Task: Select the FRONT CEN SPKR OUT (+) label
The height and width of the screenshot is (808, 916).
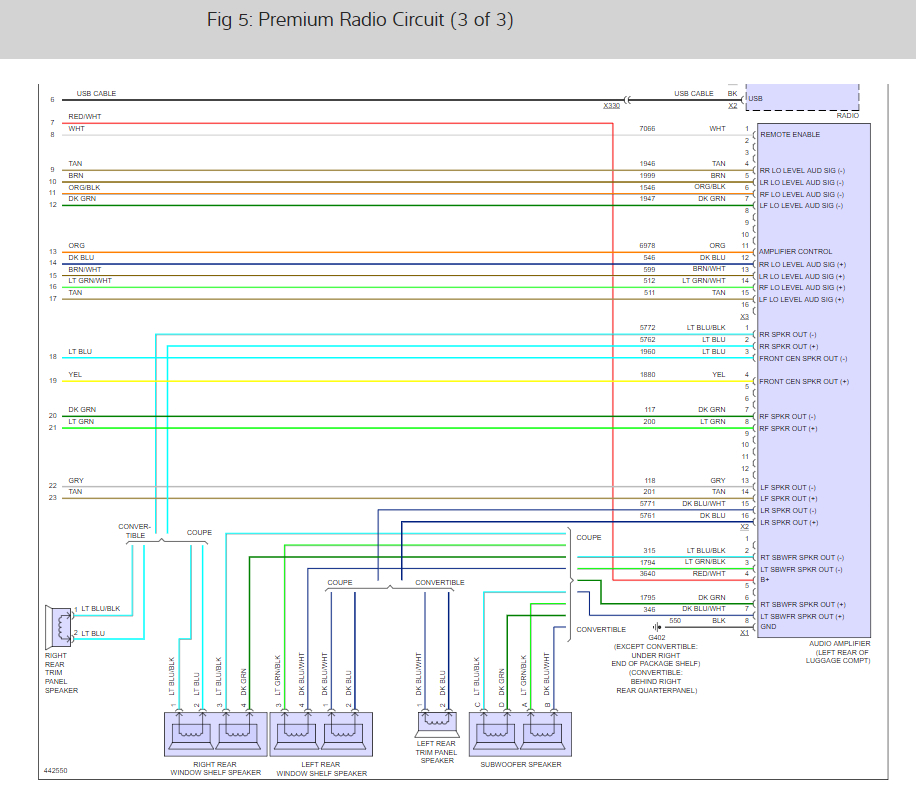Action: pos(803,382)
